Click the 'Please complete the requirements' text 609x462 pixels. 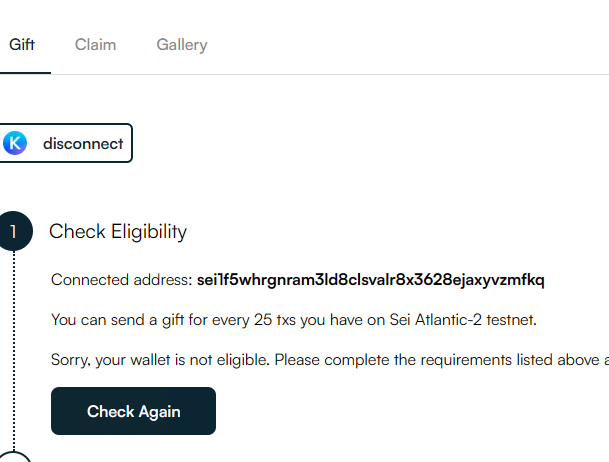click(394, 360)
